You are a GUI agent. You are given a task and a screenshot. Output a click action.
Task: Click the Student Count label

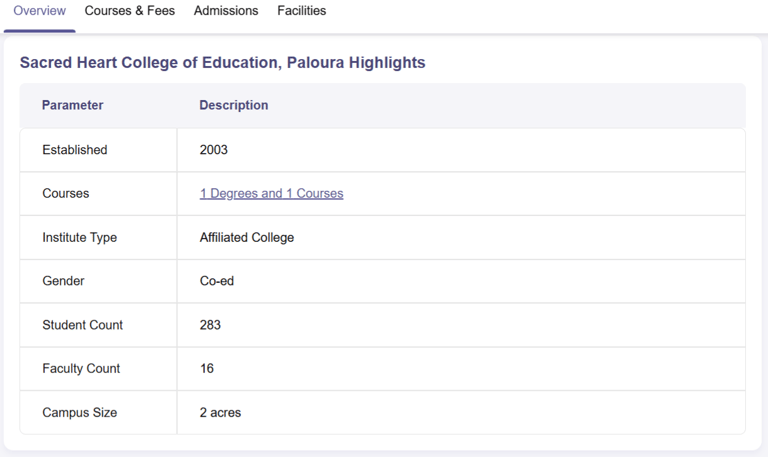(82, 325)
